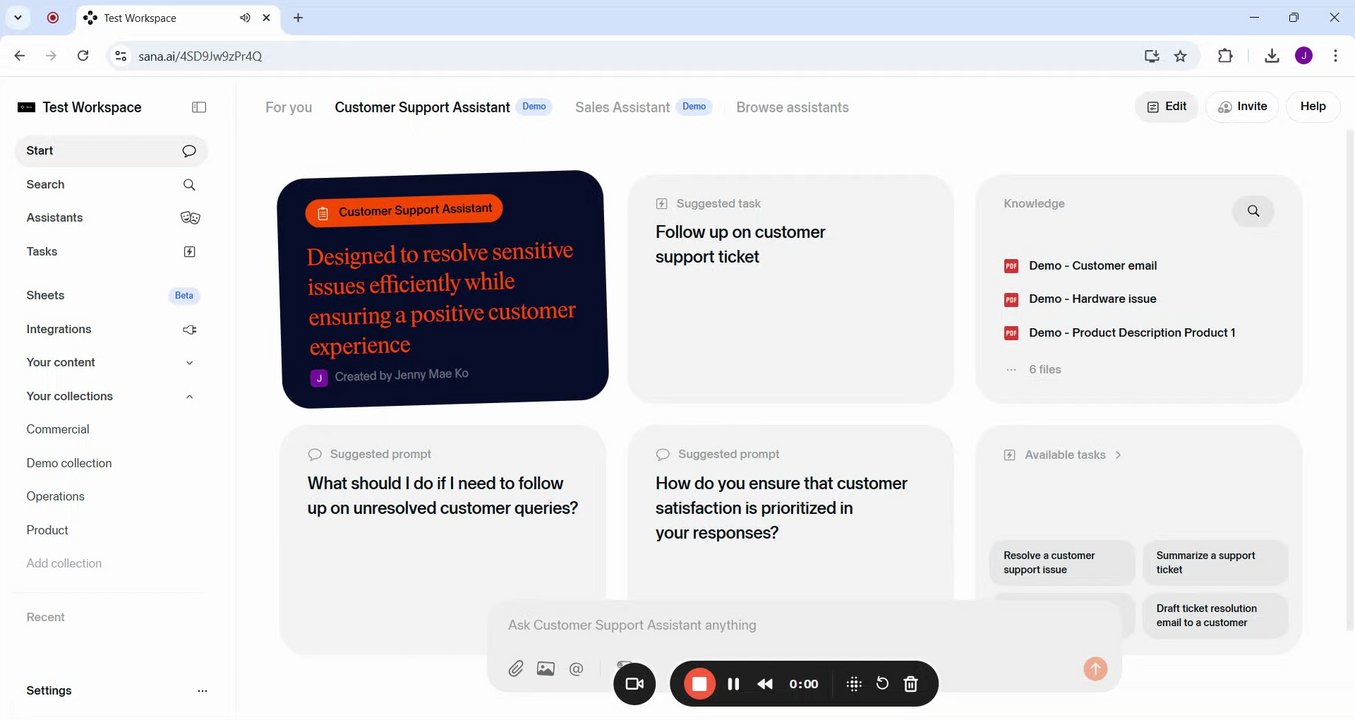Click the Edit button
Viewport: 1355px width, 720px height.
pos(1166,107)
